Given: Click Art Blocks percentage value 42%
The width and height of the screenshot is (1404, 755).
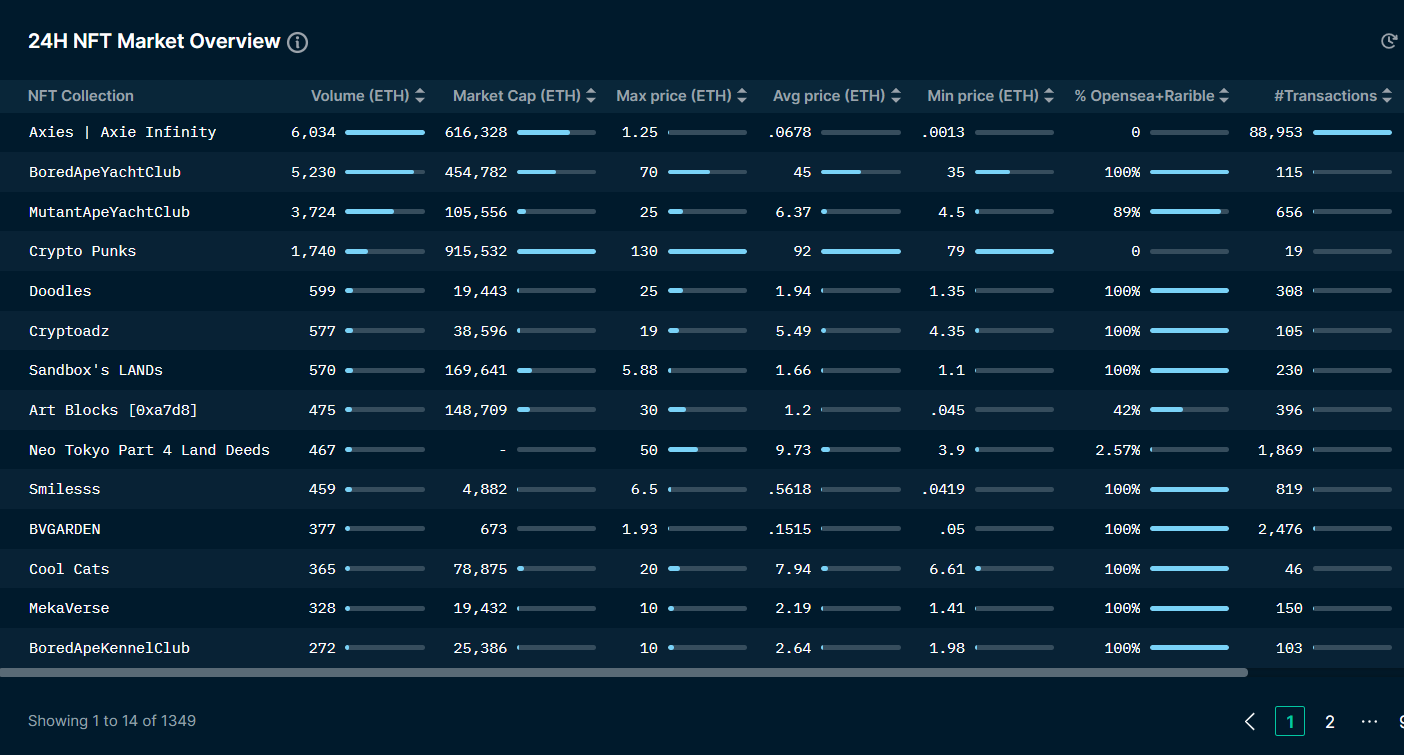Looking at the screenshot, I should click(x=1127, y=410).
